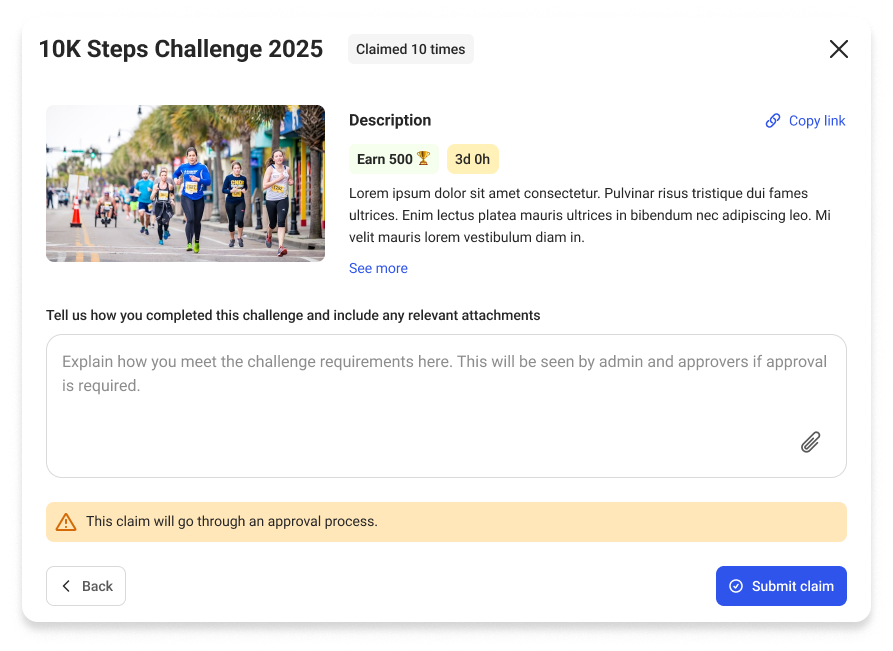Click the checkmark icon on Submit claim
The image size is (893, 651).
[735, 586]
